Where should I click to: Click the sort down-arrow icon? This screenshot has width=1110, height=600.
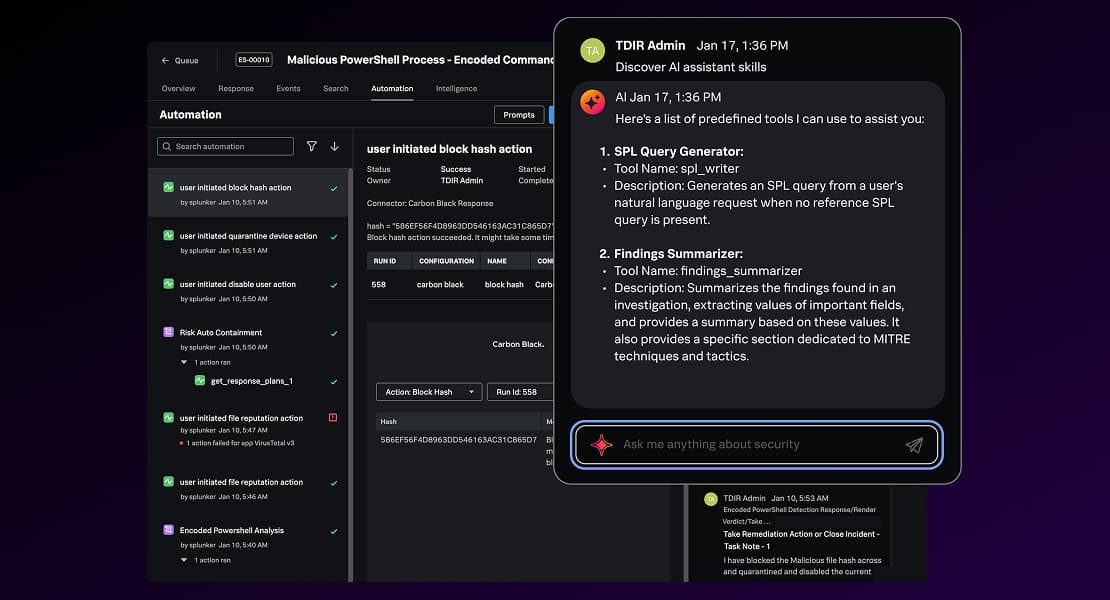pos(334,146)
